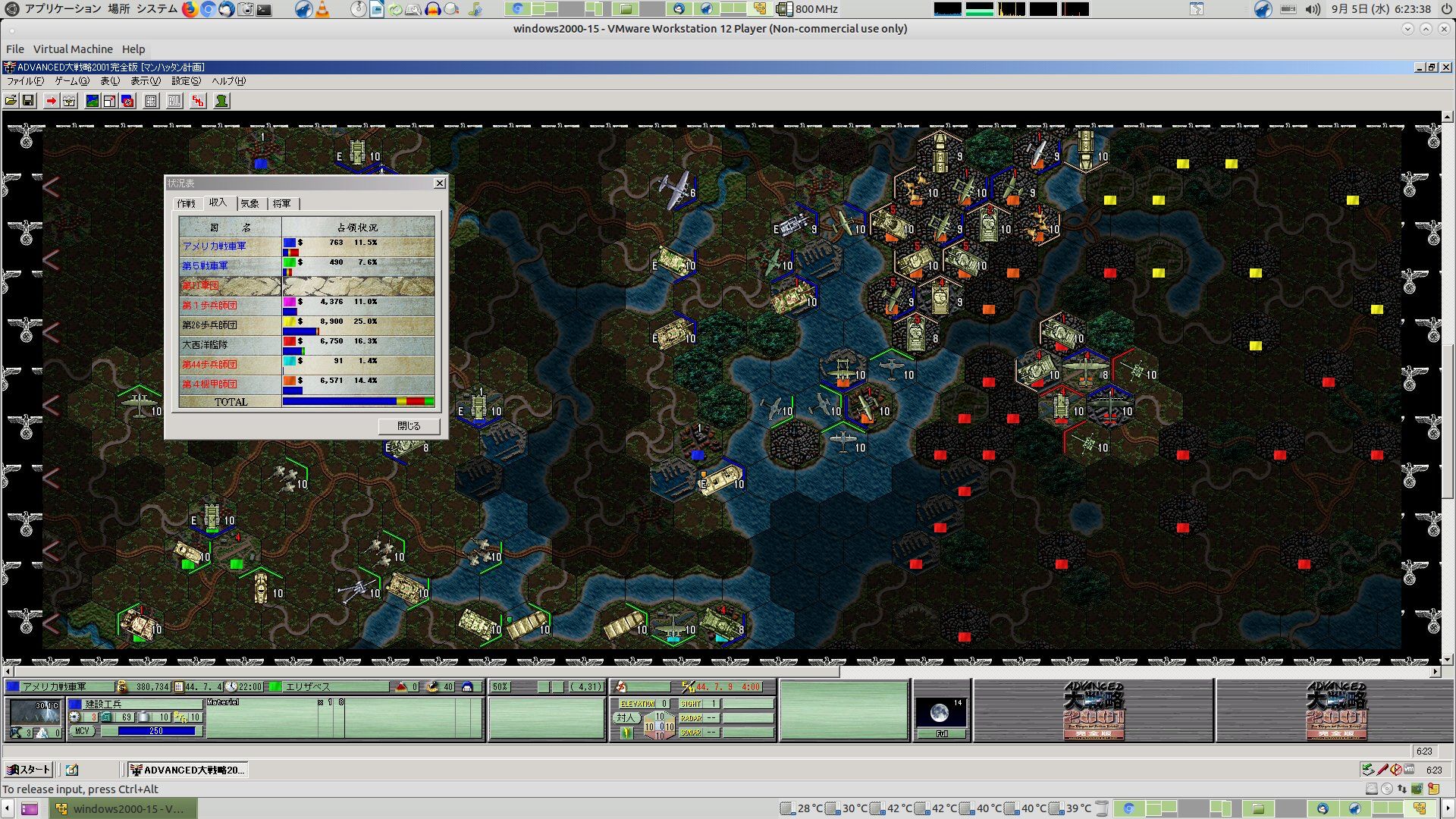Image resolution: width=1456 pixels, height=819 pixels.
Task: Click the map scrollbar down arrow
Action: 1448,660
